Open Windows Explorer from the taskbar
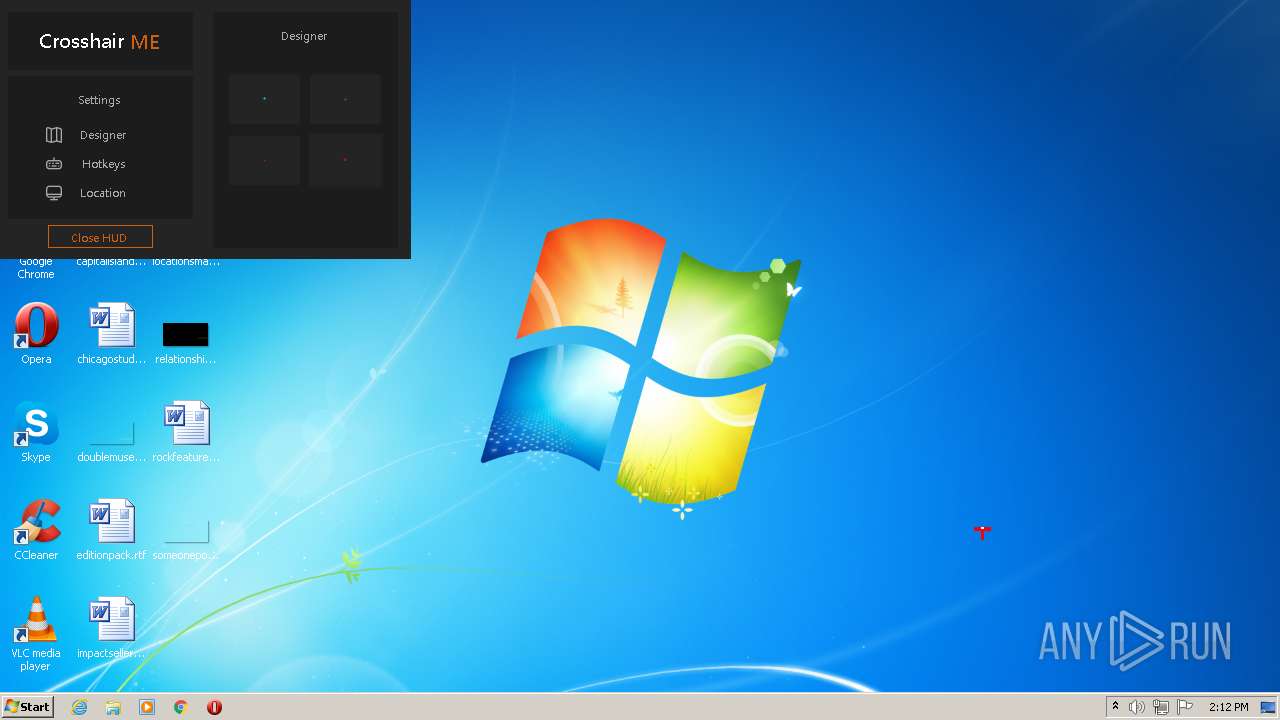 click(x=113, y=707)
